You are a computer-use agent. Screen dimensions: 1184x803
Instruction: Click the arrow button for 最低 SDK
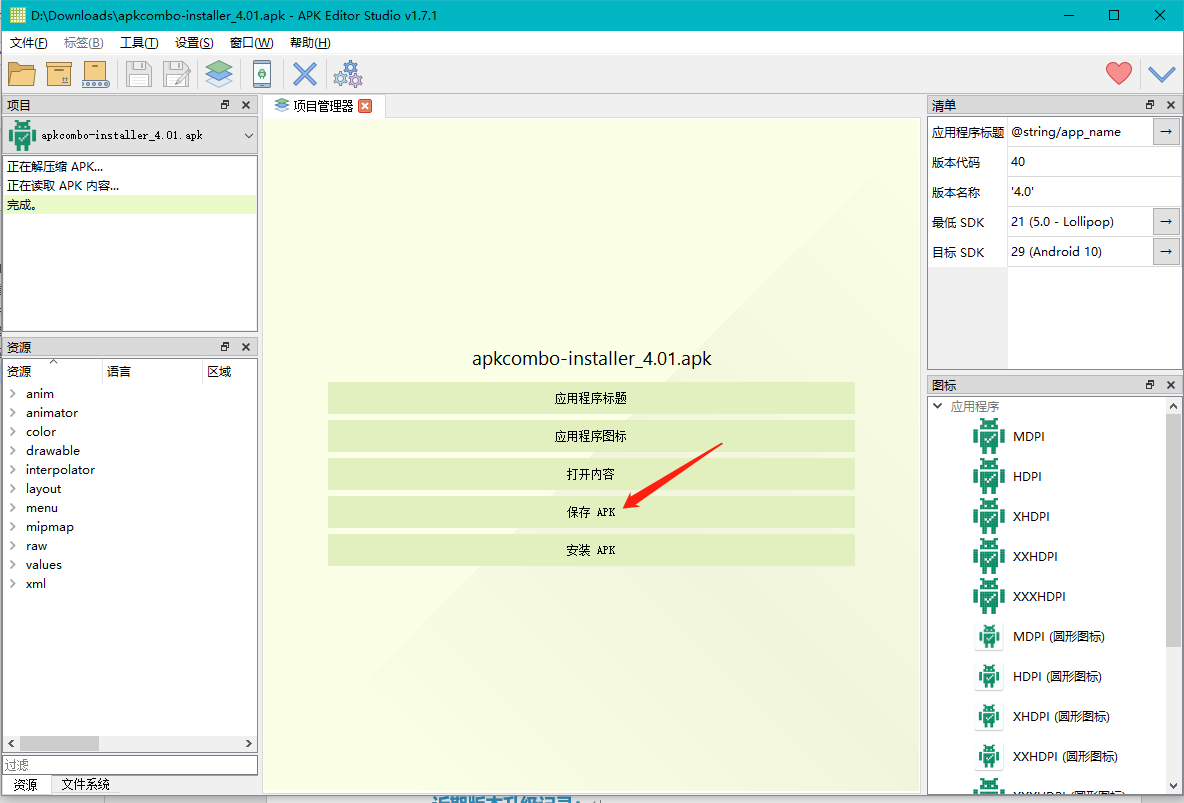click(x=1166, y=221)
